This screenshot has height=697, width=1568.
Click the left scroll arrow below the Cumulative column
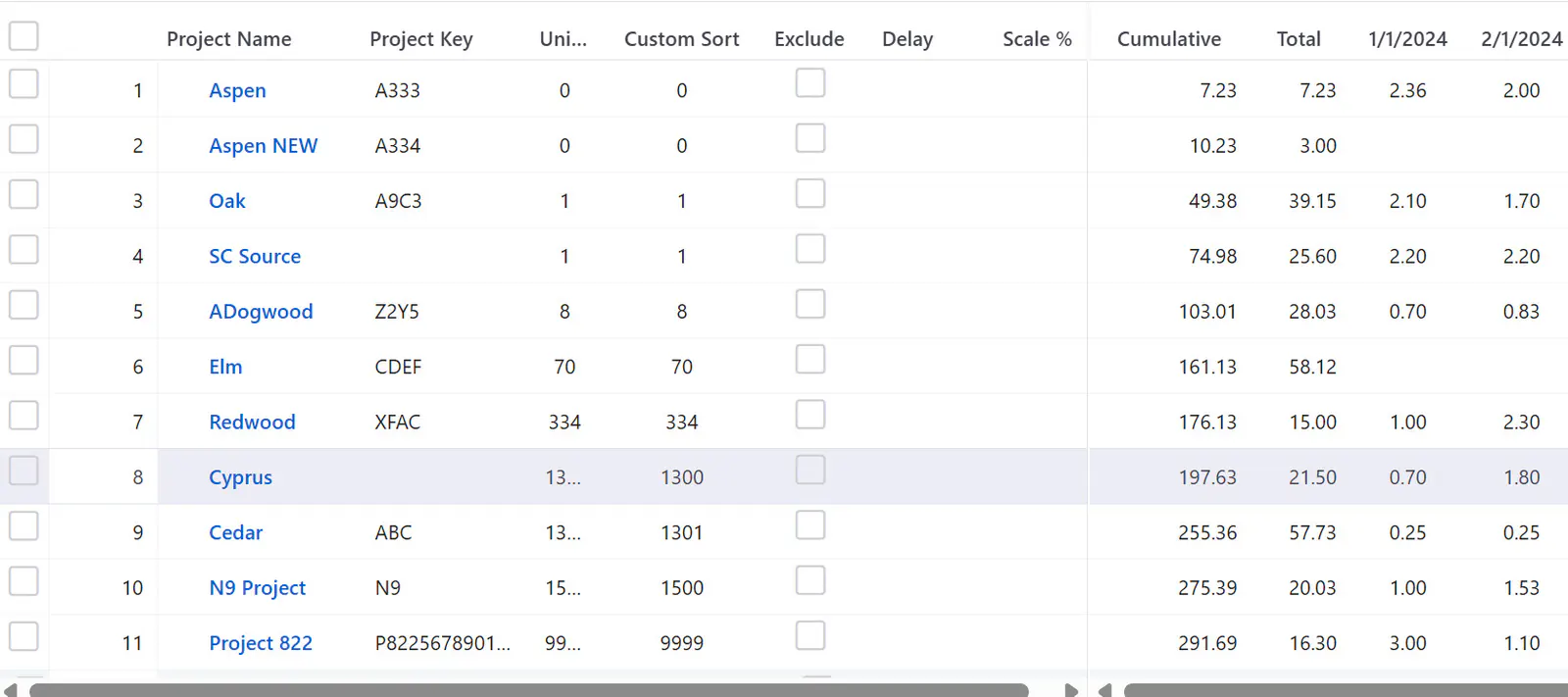[1104, 690]
